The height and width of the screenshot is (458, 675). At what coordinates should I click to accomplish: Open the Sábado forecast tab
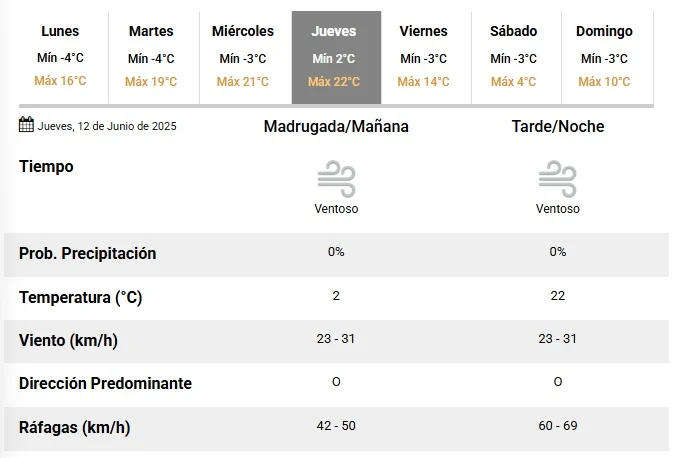pyautogui.click(x=516, y=57)
